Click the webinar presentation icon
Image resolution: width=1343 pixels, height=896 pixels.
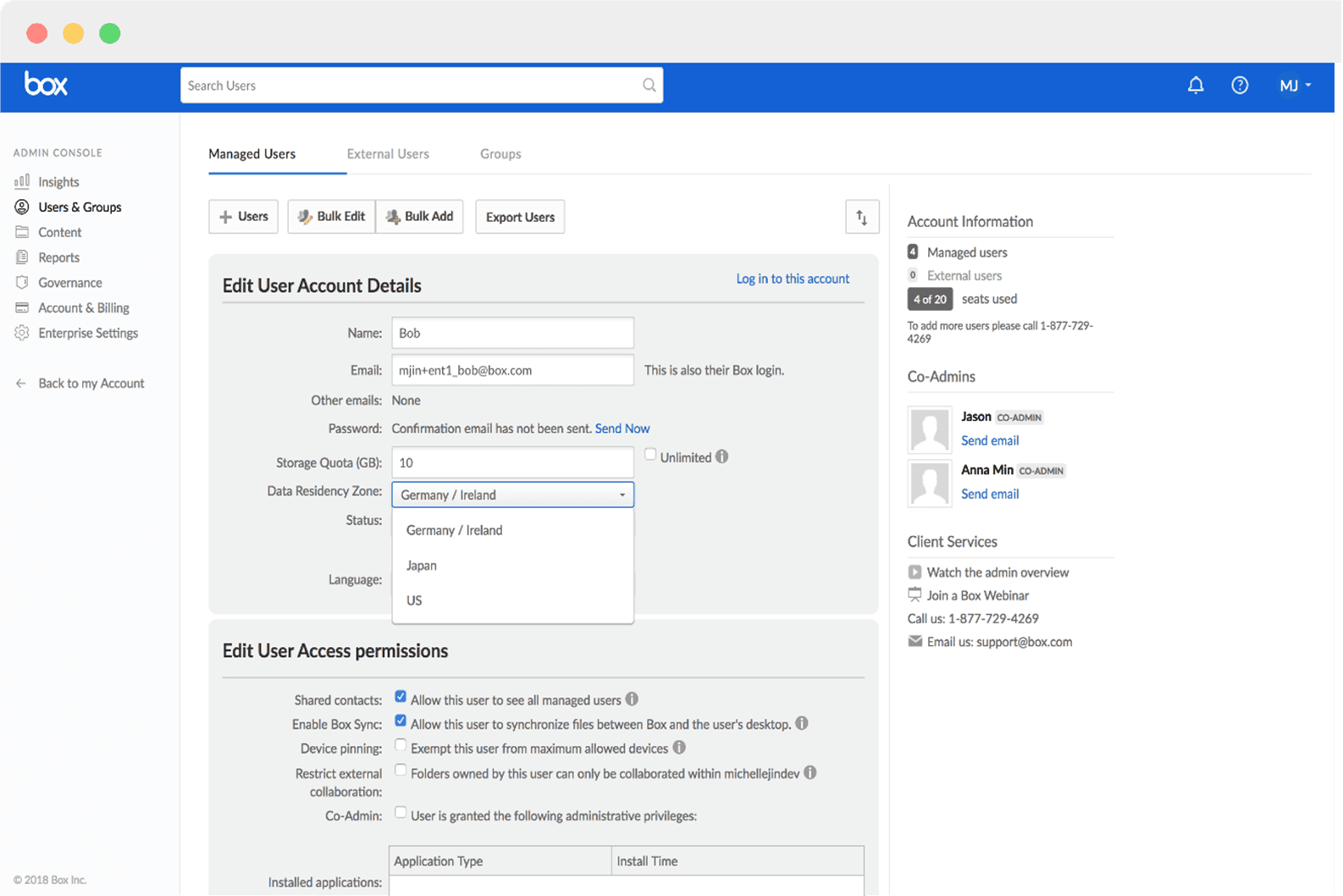point(915,595)
